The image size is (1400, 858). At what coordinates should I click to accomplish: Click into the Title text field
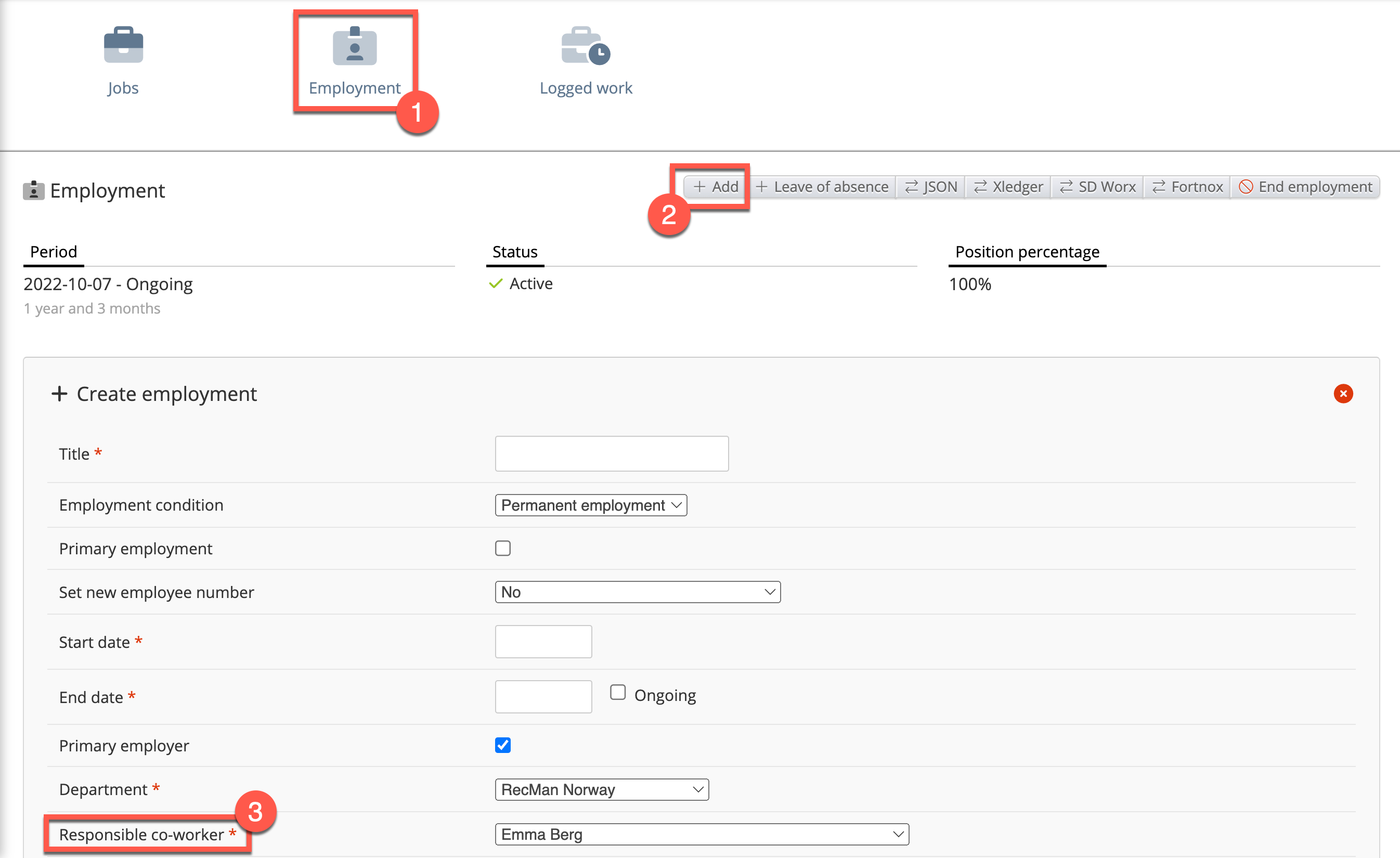[612, 453]
